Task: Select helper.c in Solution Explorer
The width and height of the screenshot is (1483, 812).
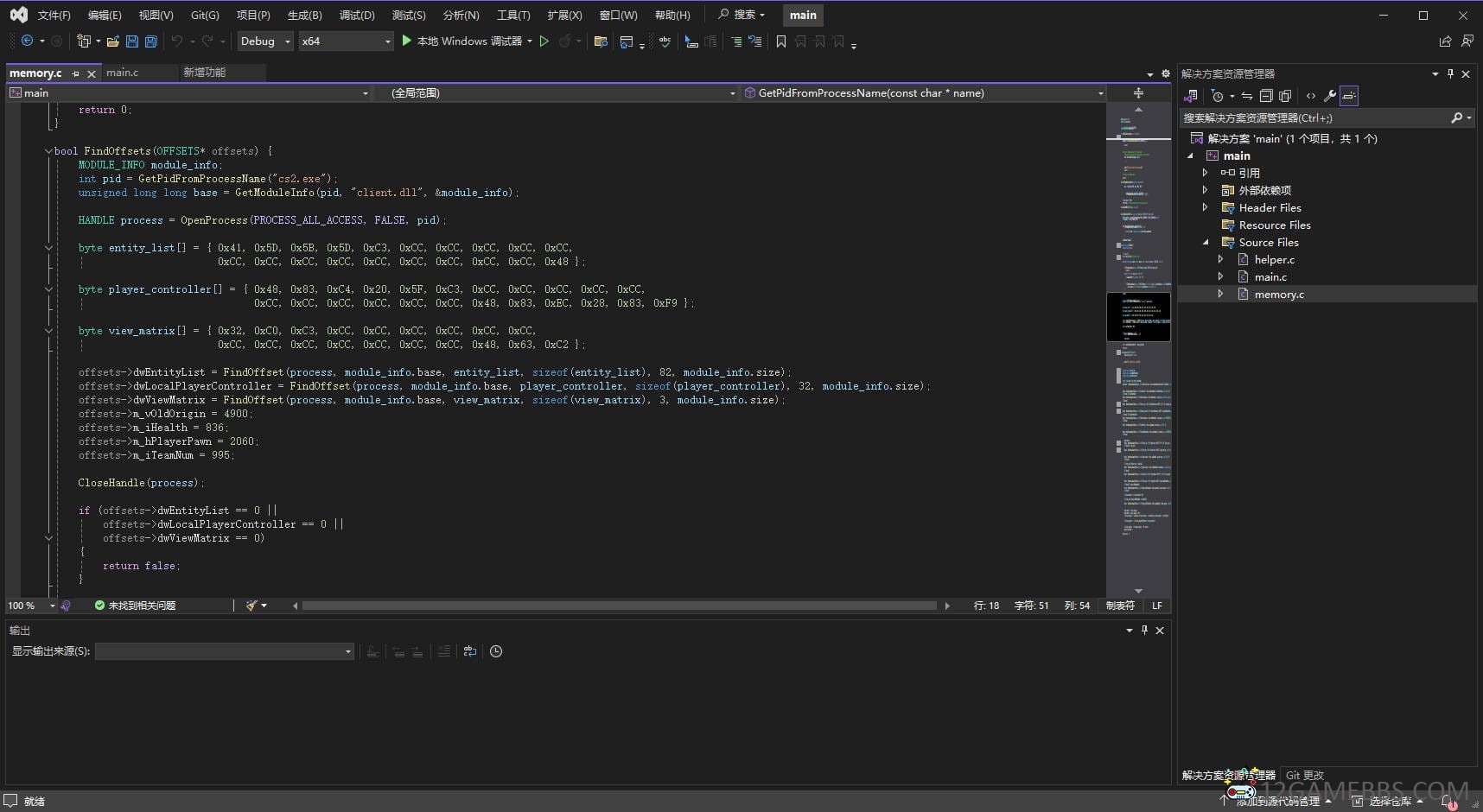Action: [1275, 259]
